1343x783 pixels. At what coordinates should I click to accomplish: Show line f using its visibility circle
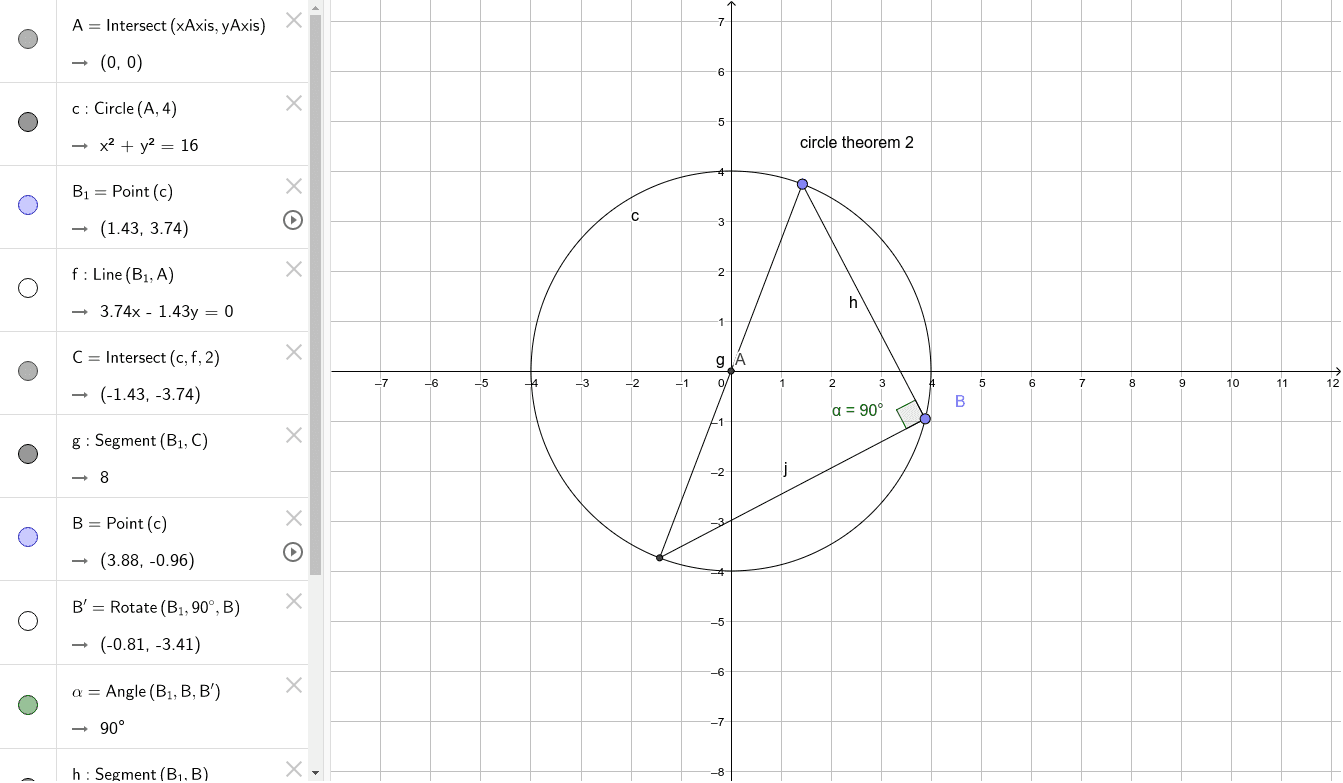click(28, 288)
